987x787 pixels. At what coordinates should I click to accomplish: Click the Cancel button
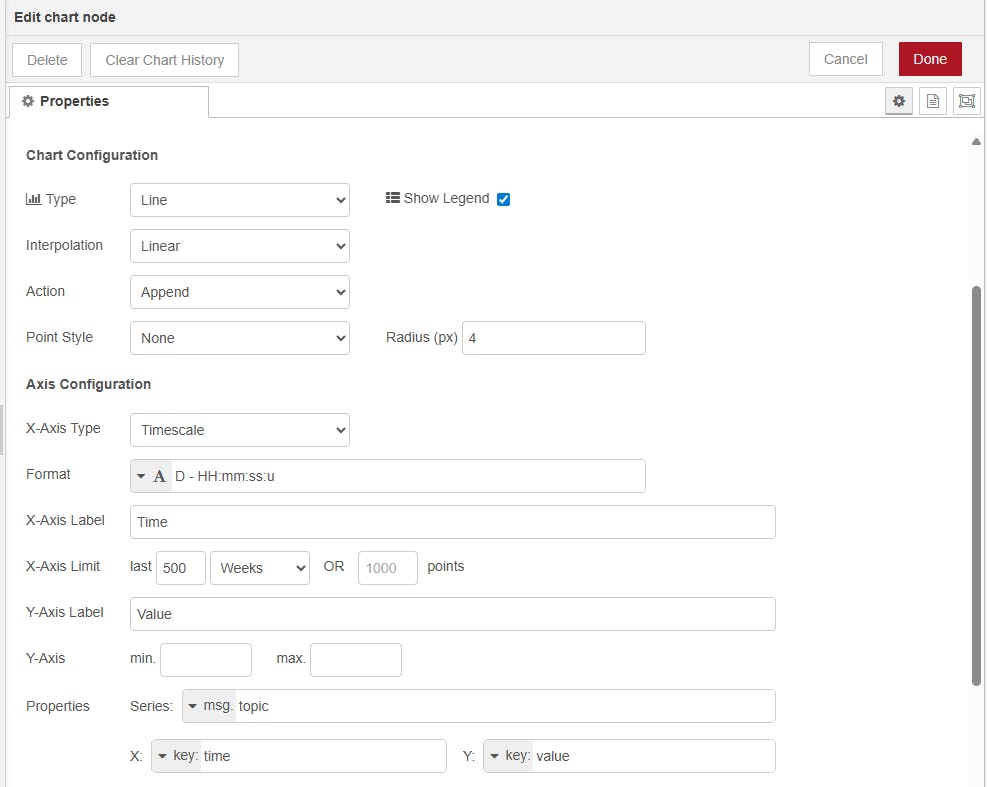click(x=845, y=59)
